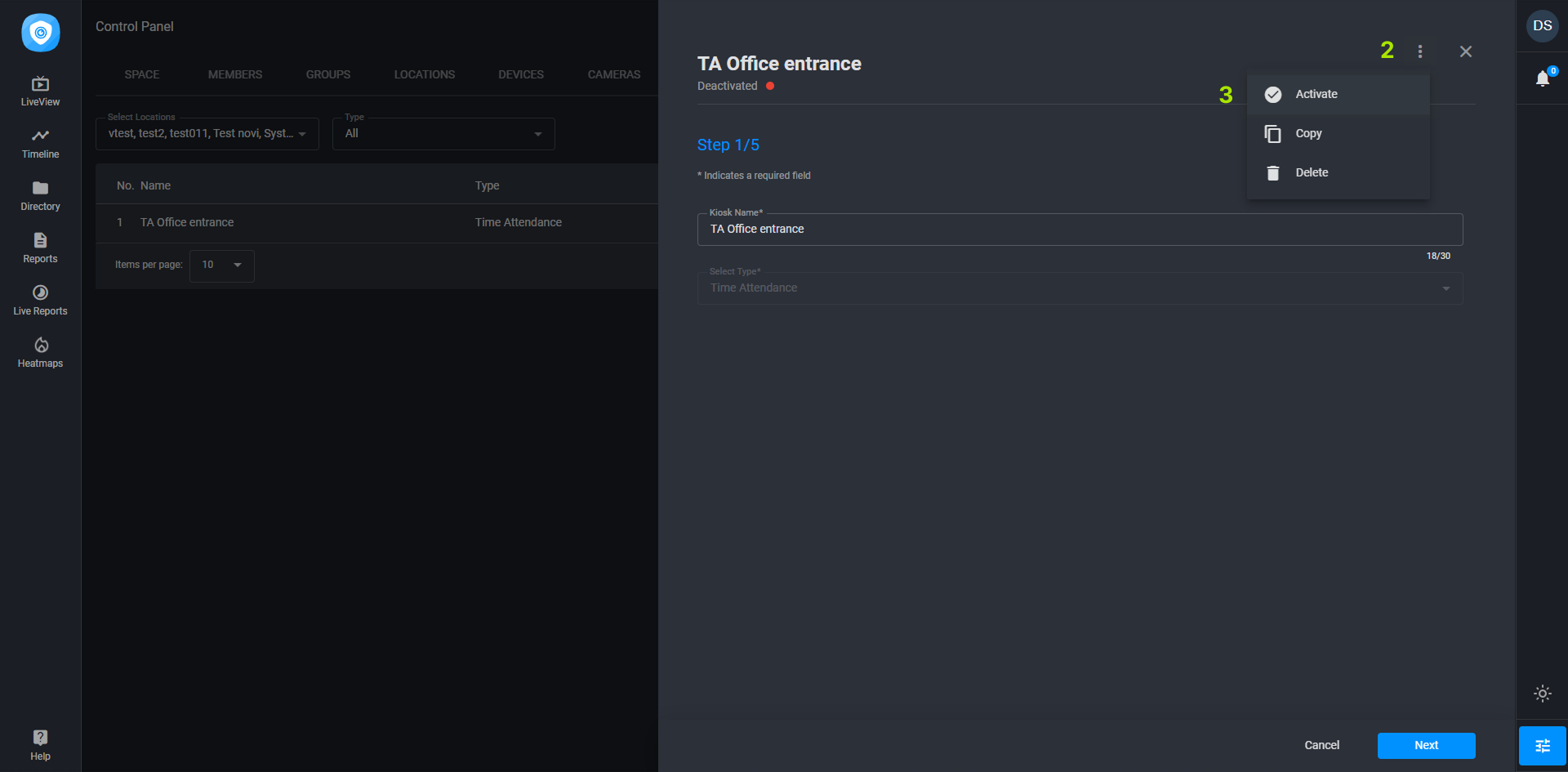This screenshot has height=772, width=1568.
Task: Expand the Select Locations dropdown
Action: [207, 134]
